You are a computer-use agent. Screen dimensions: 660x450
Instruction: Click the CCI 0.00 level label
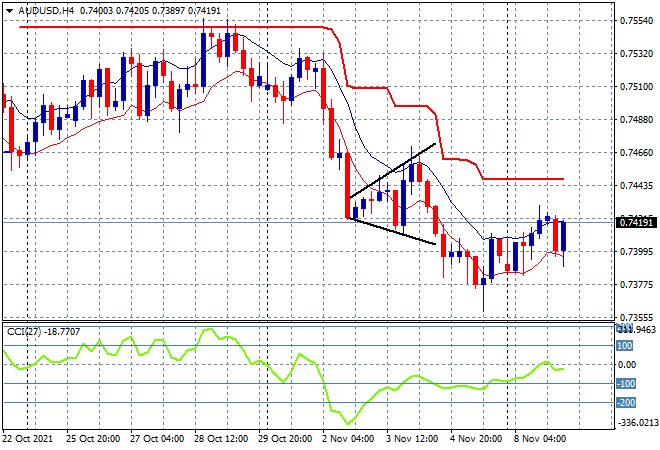627,365
